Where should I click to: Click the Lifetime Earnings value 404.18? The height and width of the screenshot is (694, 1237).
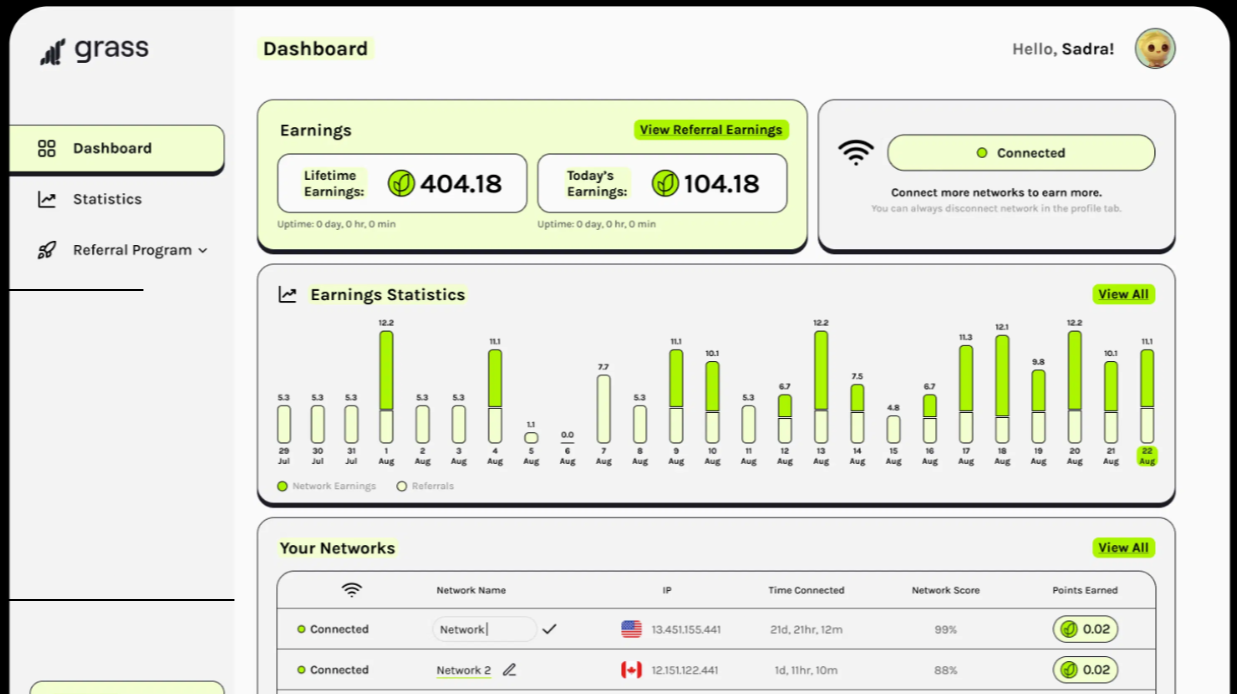461,184
